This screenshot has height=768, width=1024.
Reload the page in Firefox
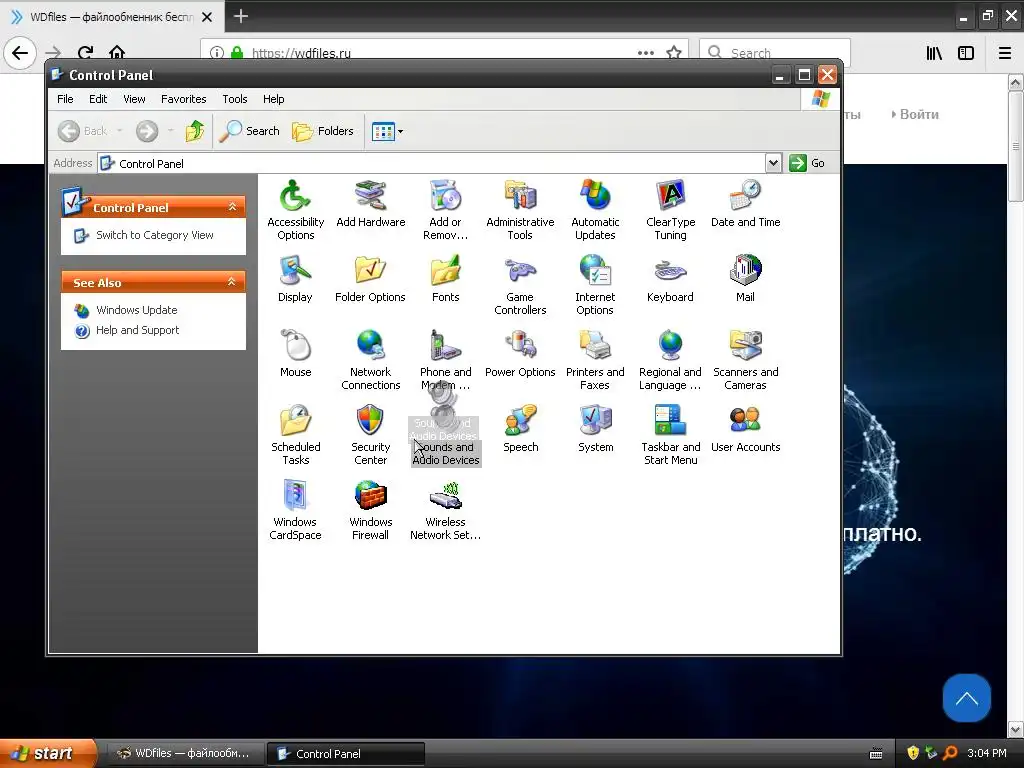click(85, 52)
